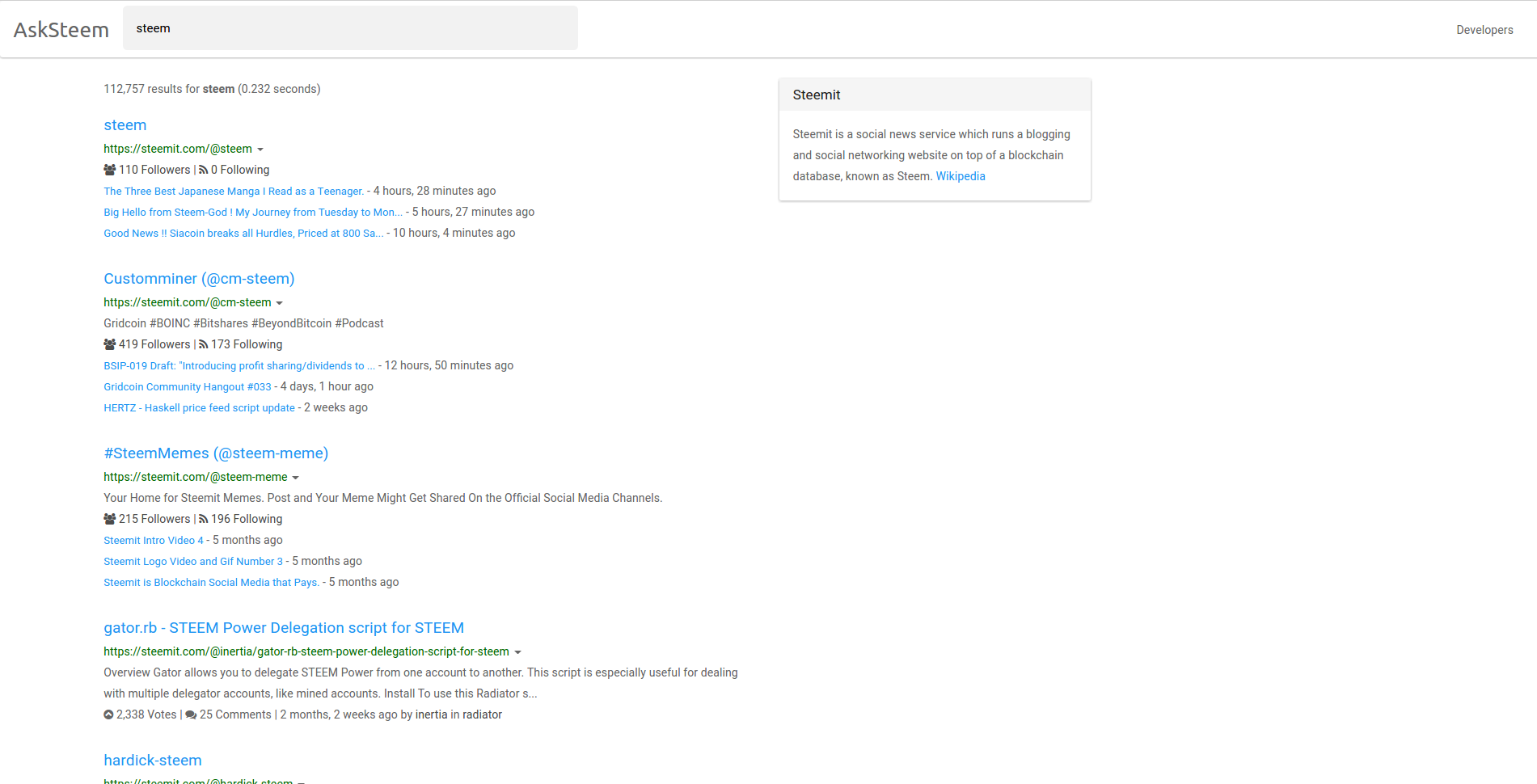Image resolution: width=1537 pixels, height=784 pixels.
Task: Expand dropdown arrow next to @cm-steem URL
Action: (280, 303)
